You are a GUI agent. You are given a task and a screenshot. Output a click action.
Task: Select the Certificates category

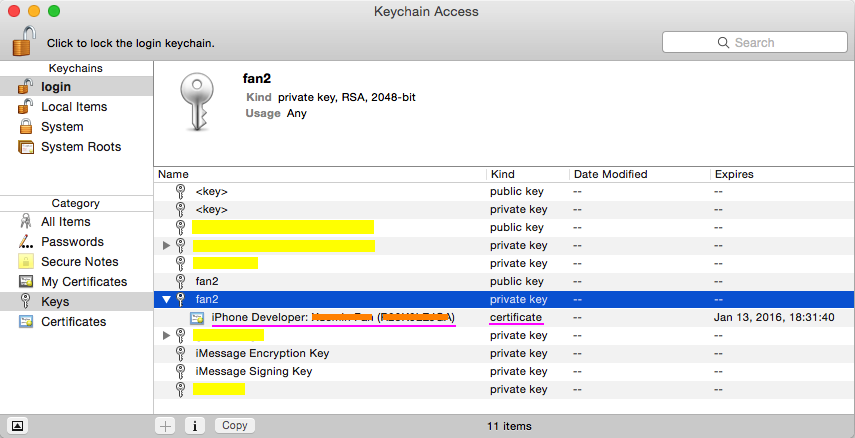[76, 322]
